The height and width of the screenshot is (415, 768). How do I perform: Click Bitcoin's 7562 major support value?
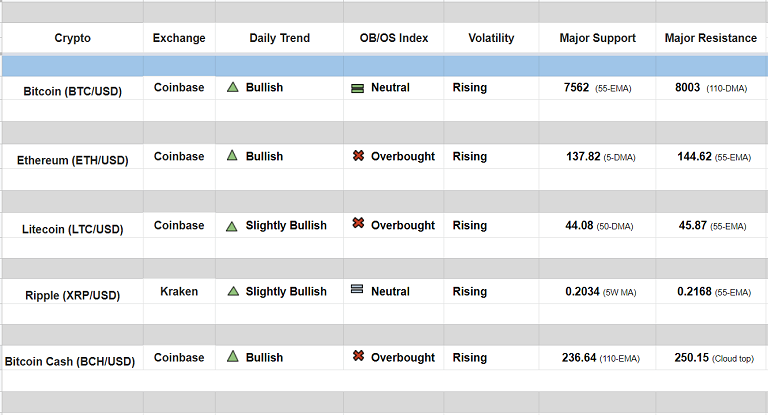tap(579, 88)
